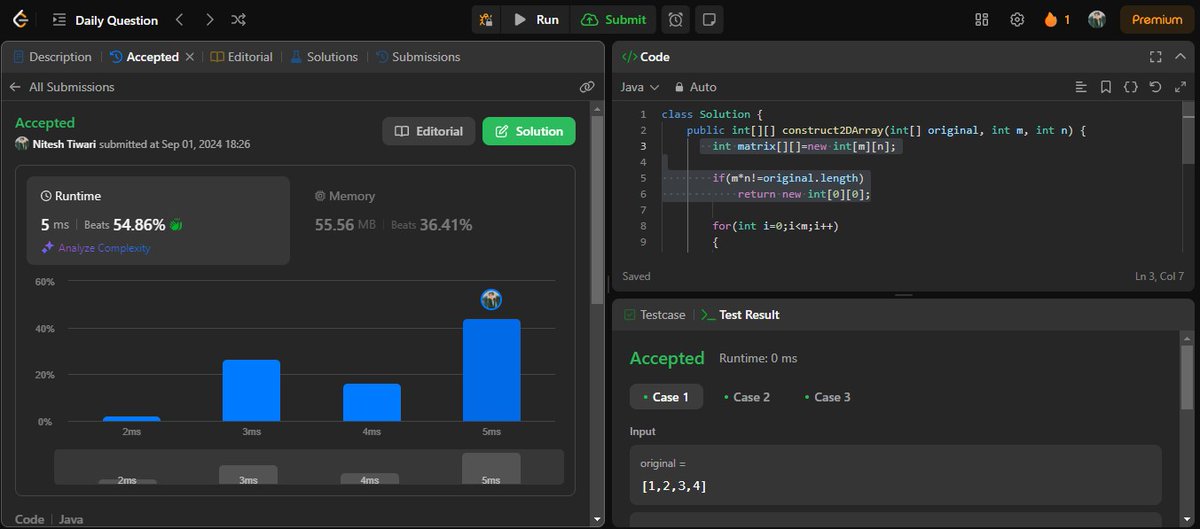Toggle the Auto lock setting
Image resolution: width=1200 pixels, height=529 pixels.
pos(696,87)
